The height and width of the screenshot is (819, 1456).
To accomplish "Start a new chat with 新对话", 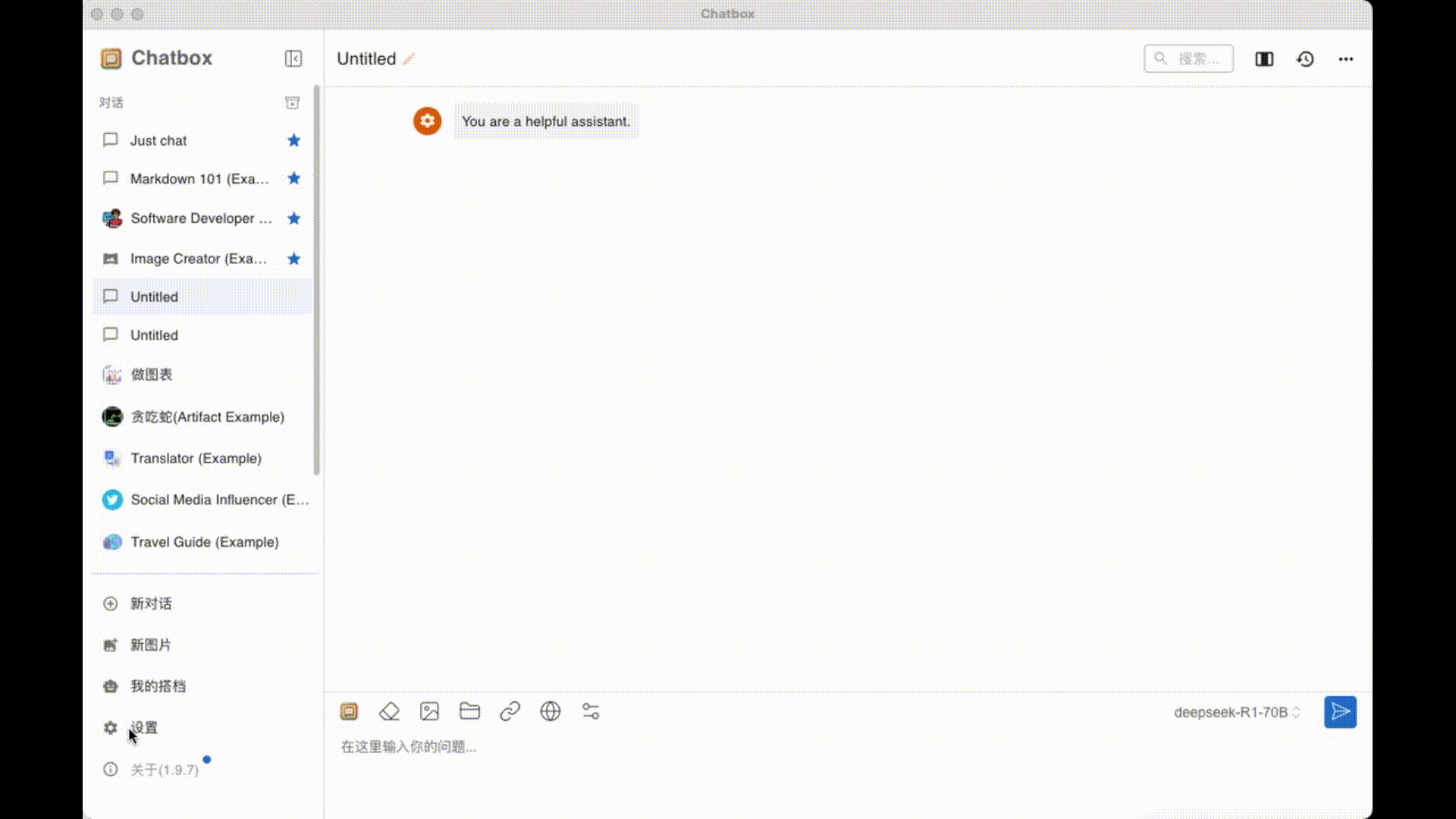I will (202, 604).
